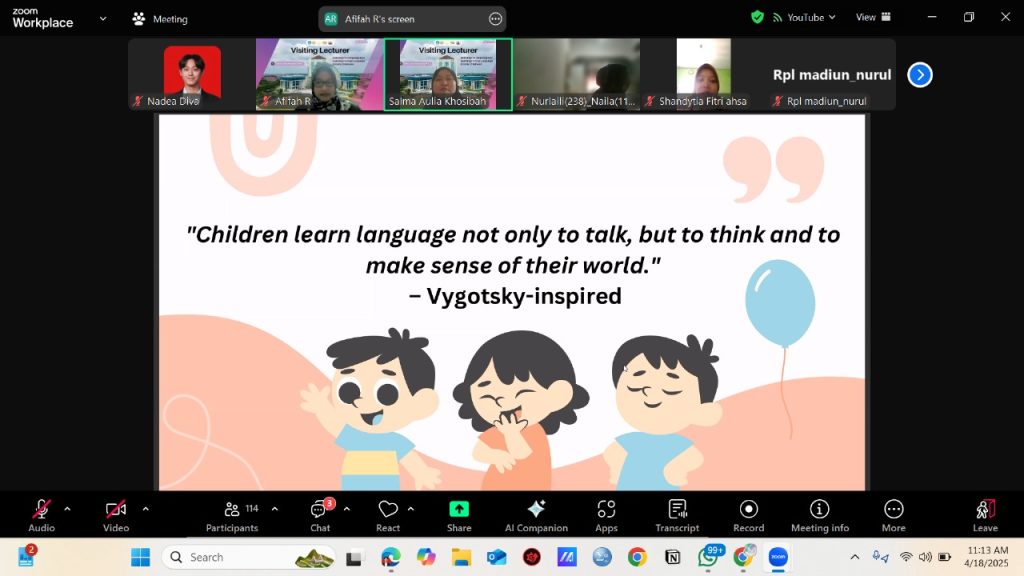Select Salma Aulia Khosioah's video thumbnail
Viewport: 1024px width, 576px height.
pyautogui.click(x=448, y=74)
